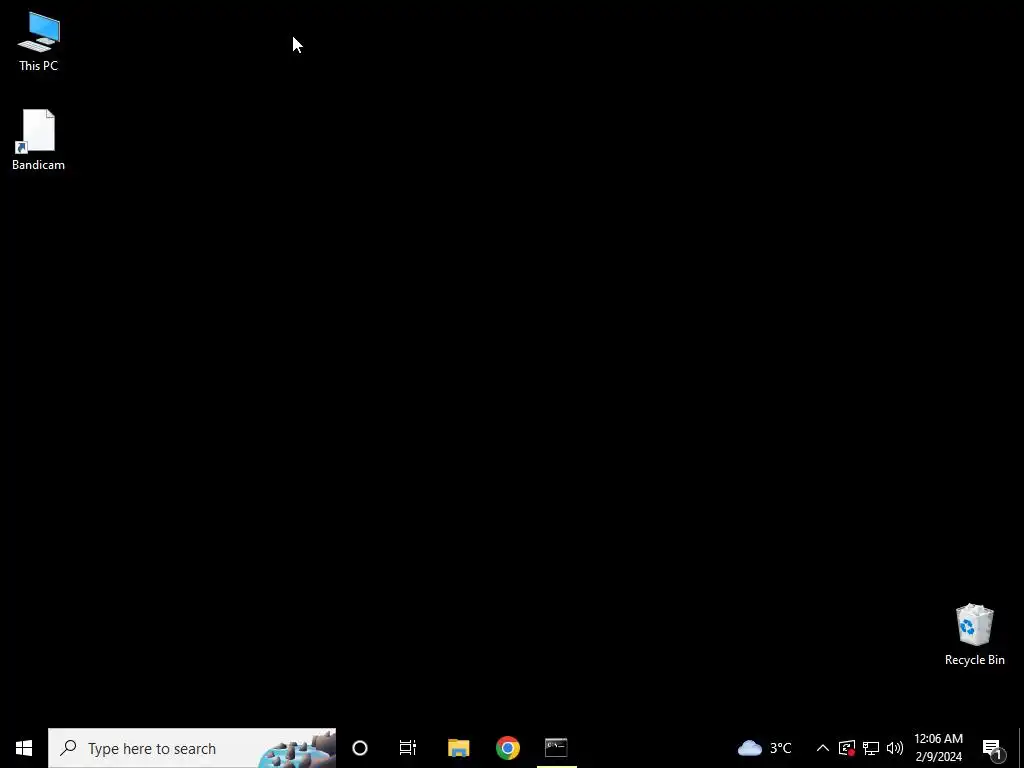Open the weather widget showing 3°C
This screenshot has width=1024, height=768.
[765, 748]
